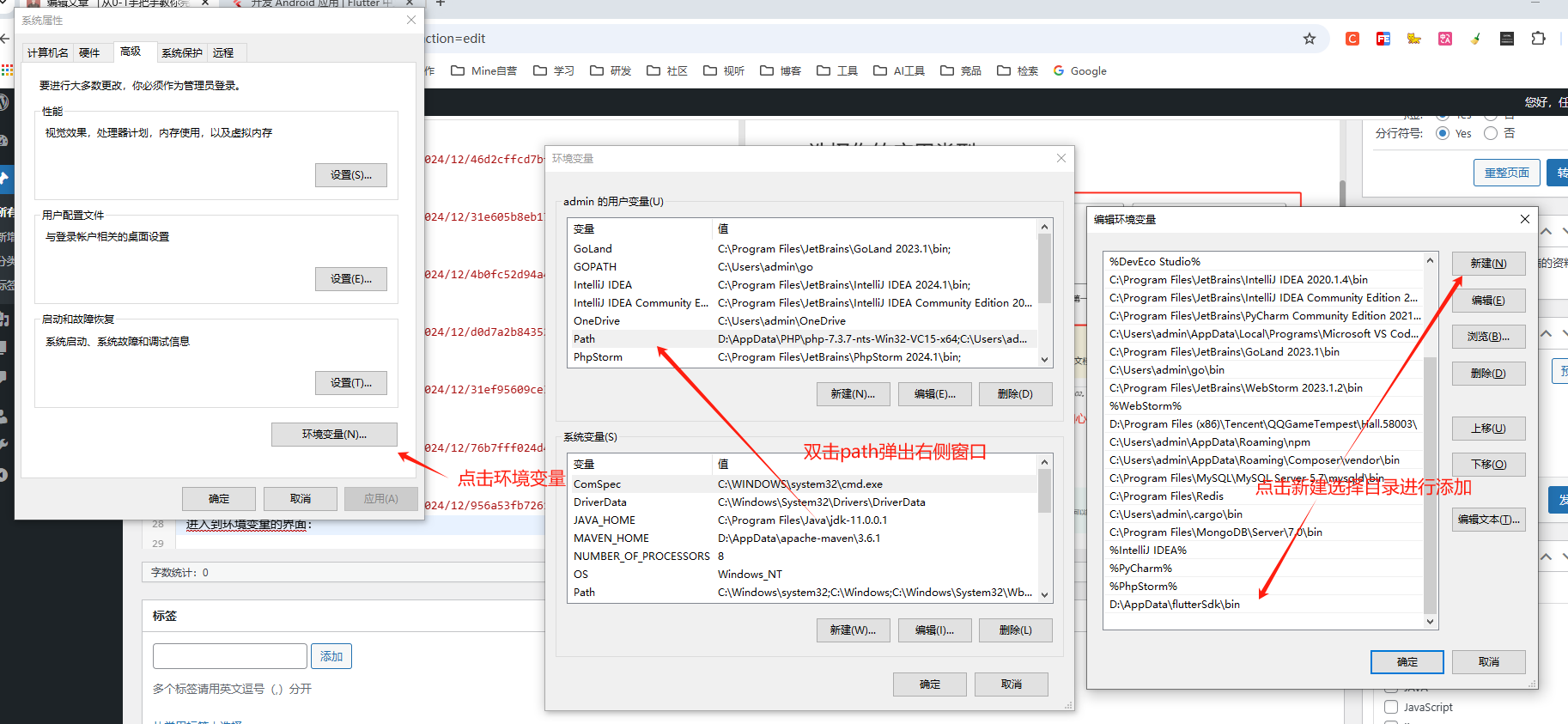Open the 博客 bookmark folder
Image resolution: width=1568 pixels, height=724 pixels.
(x=781, y=71)
